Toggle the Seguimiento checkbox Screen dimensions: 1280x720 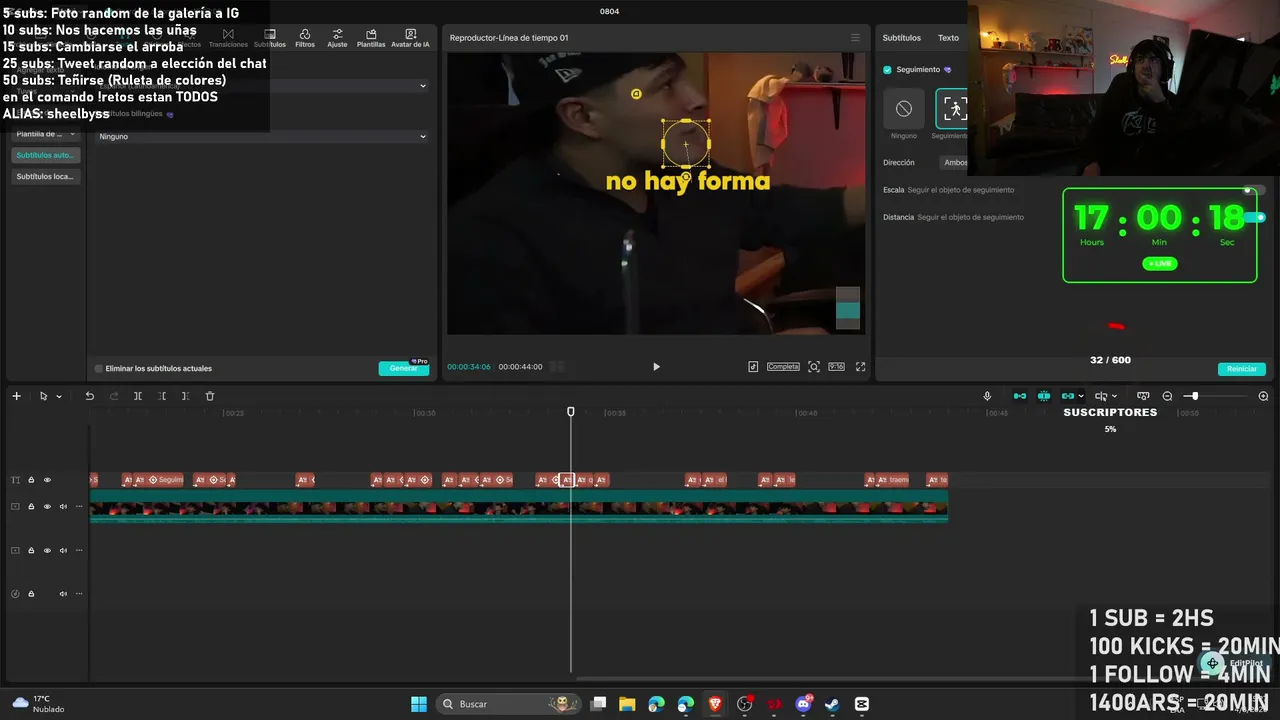pyautogui.click(x=887, y=70)
